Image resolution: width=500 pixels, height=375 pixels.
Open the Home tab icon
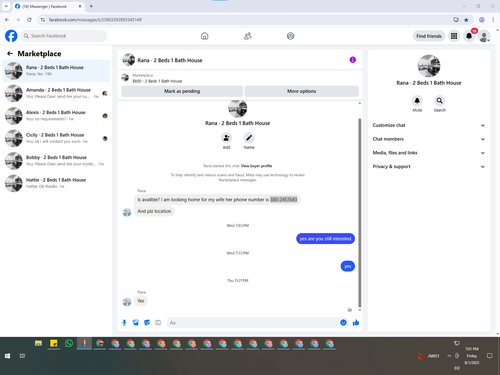click(205, 36)
